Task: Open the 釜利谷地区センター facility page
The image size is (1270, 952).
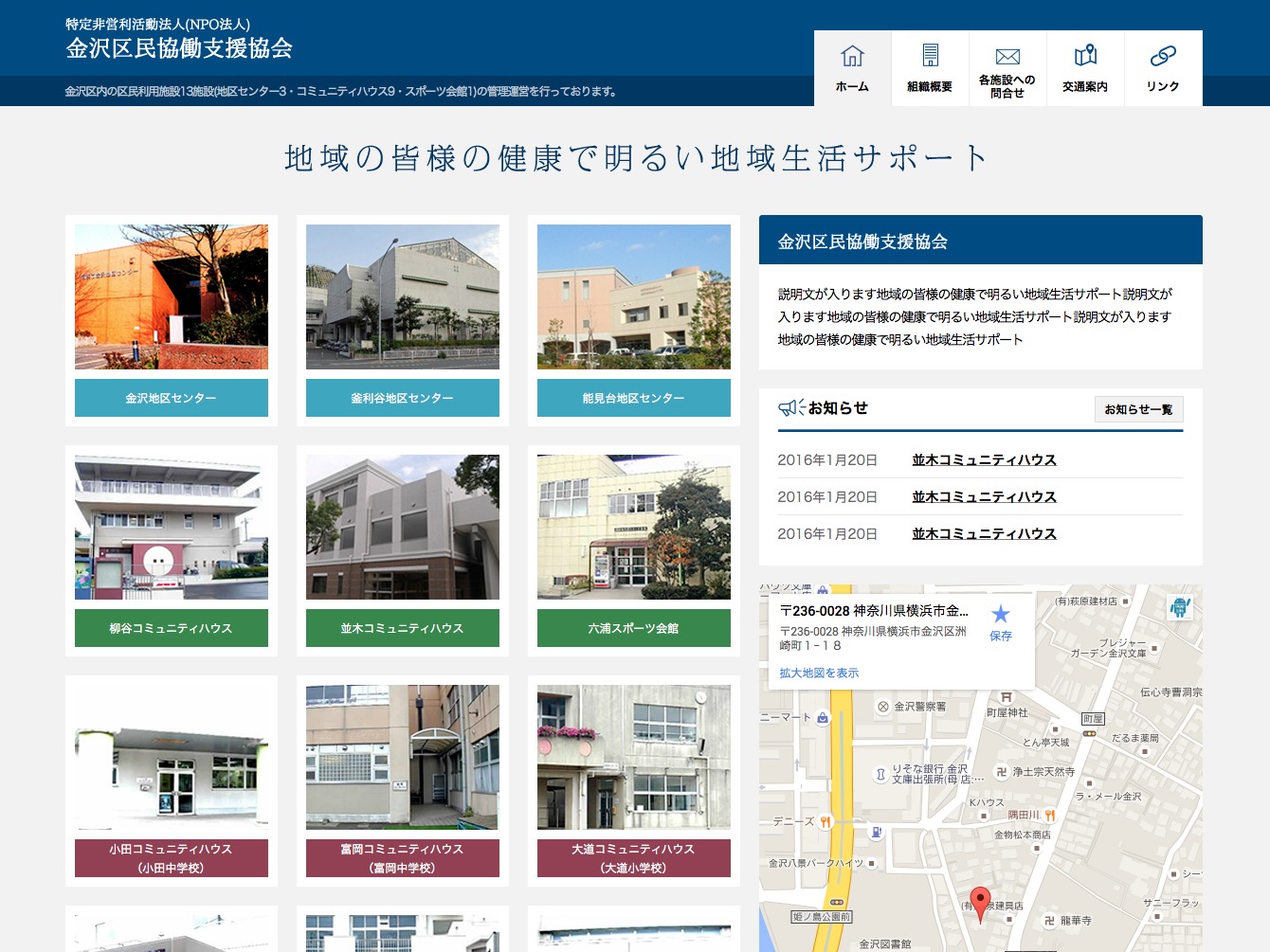Action: click(x=403, y=398)
